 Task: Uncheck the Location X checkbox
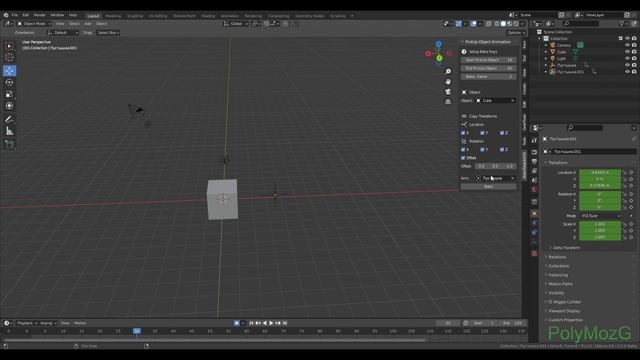[463, 133]
